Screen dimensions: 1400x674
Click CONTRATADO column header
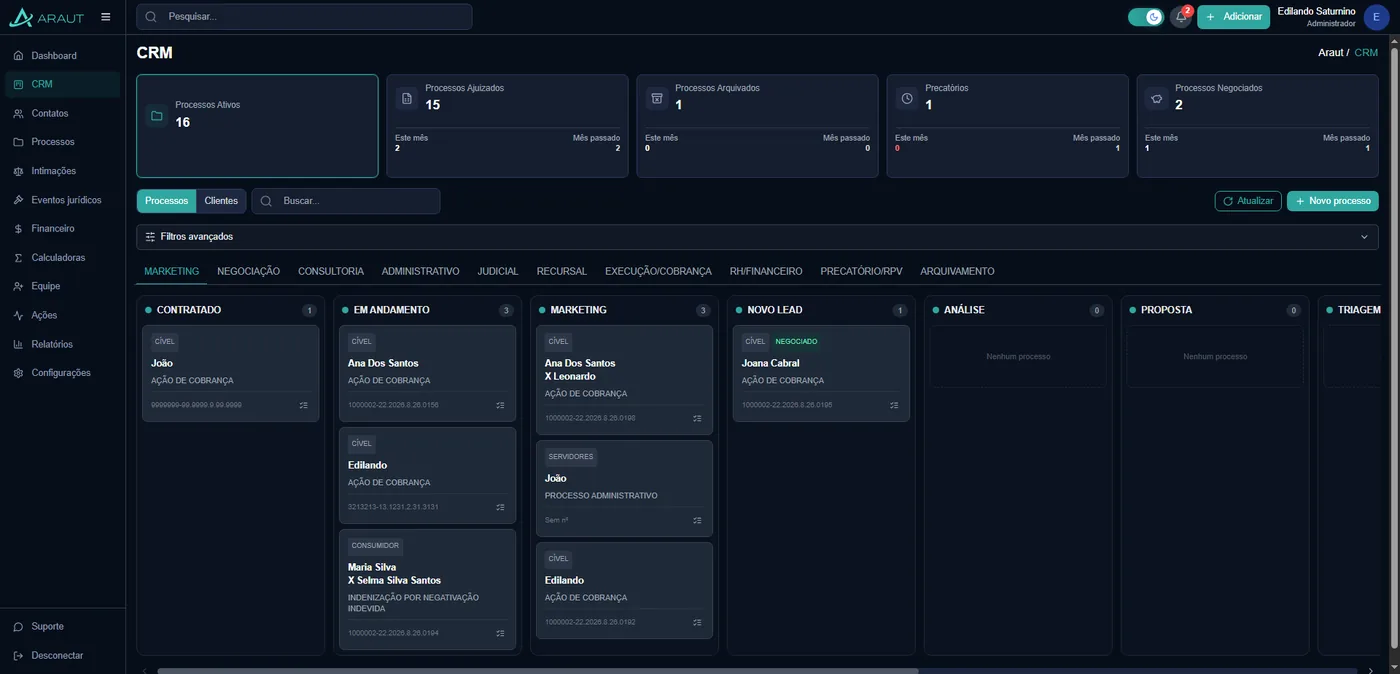(x=189, y=310)
